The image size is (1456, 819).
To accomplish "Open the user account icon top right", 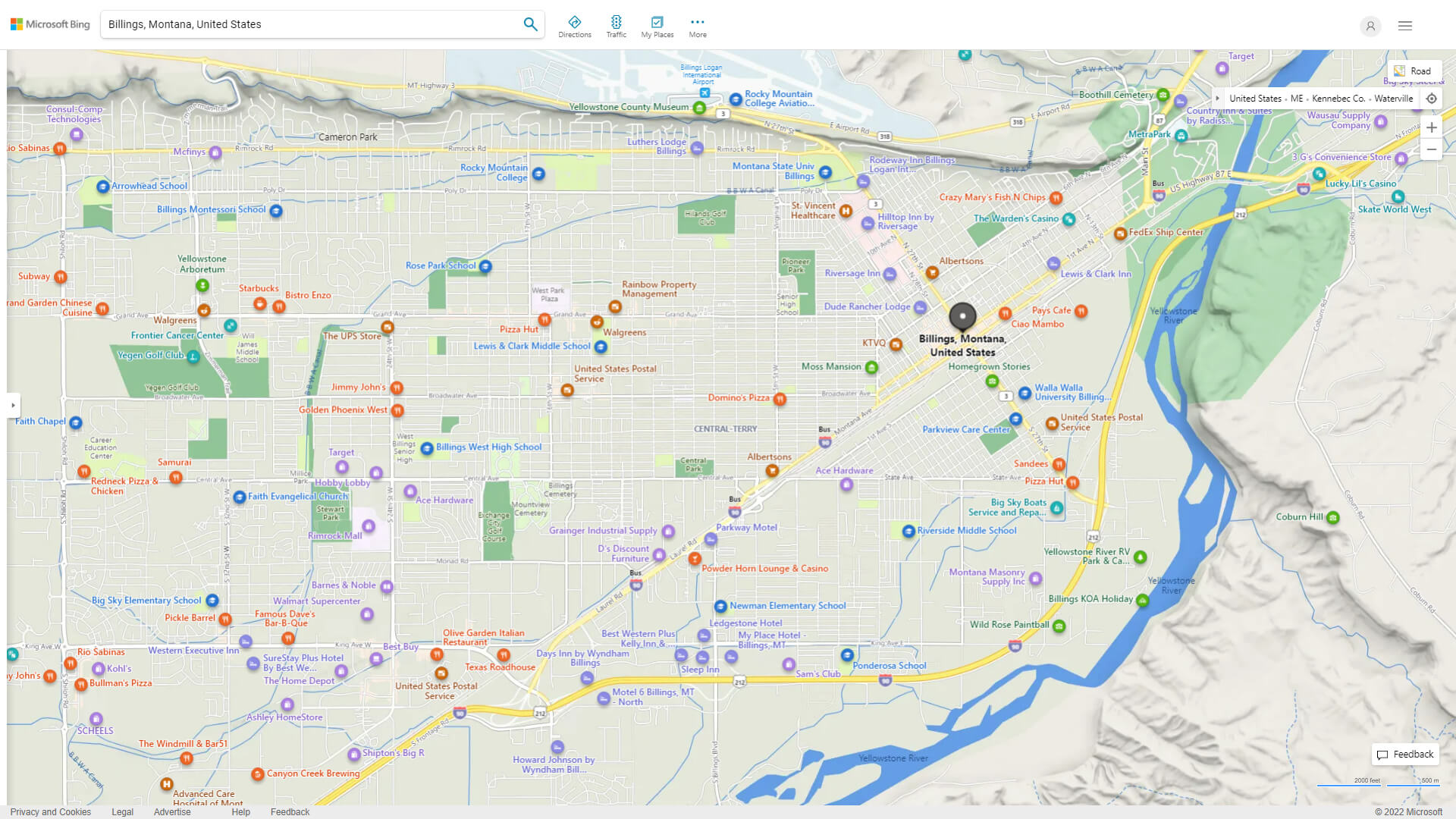I will click(1370, 25).
